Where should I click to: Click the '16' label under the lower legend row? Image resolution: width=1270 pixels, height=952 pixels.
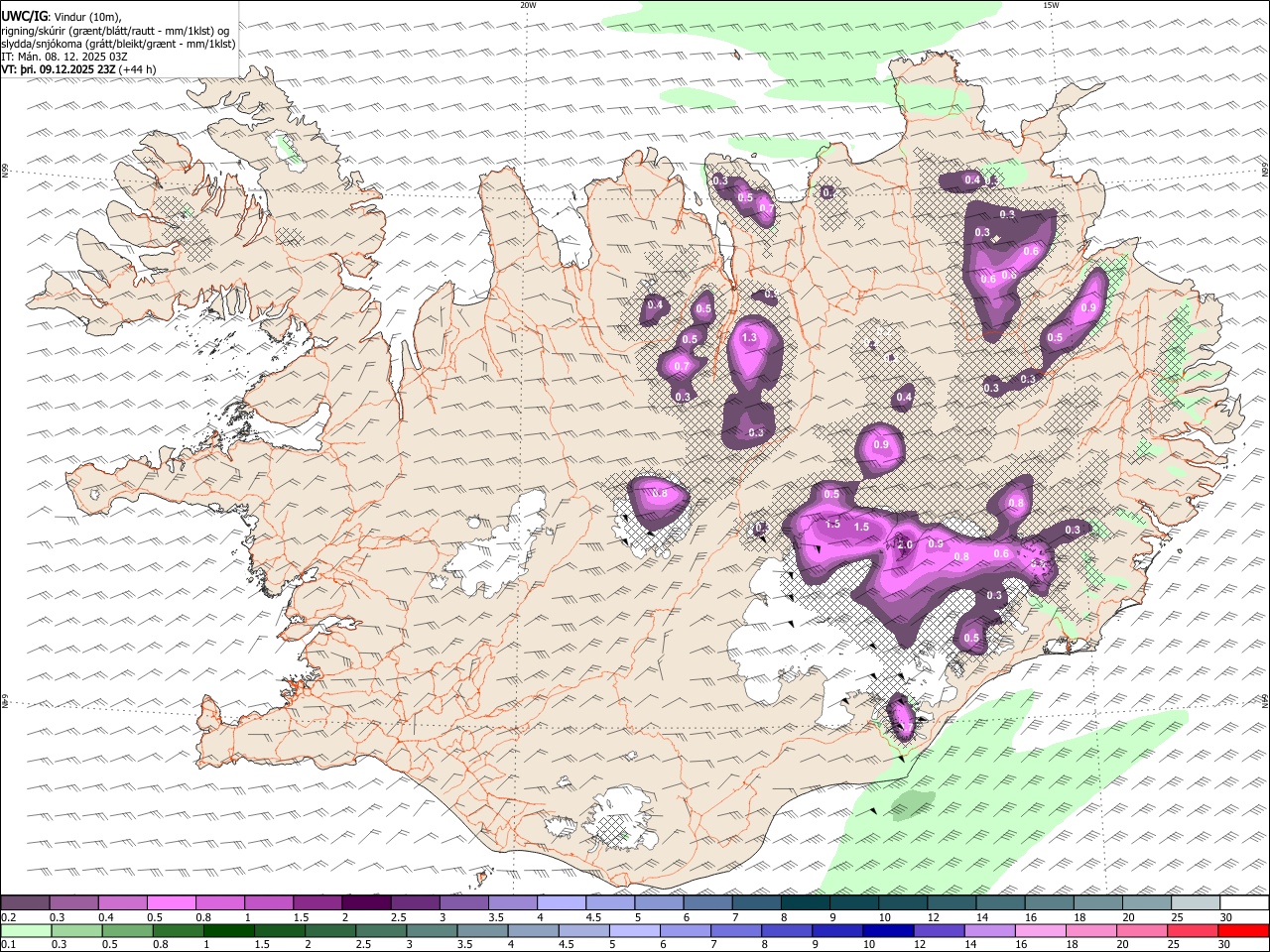(1021, 945)
